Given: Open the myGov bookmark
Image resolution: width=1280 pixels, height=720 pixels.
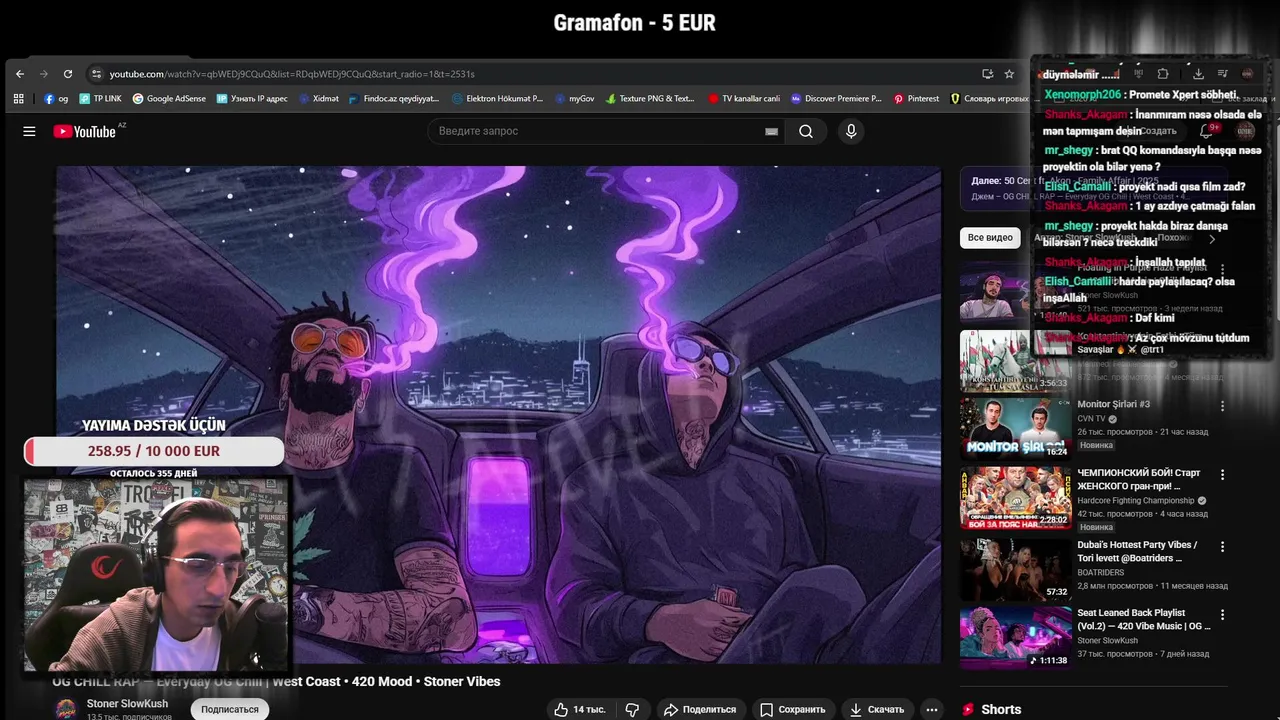Looking at the screenshot, I should [575, 99].
